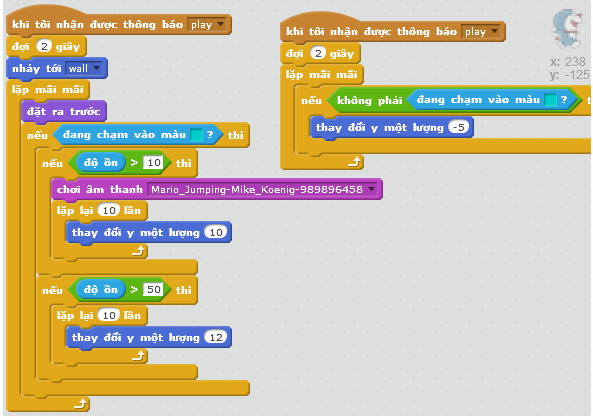This screenshot has height=418, width=593.
Task: Click the right lặp mãi mãi block
Action: pyautogui.click(x=322, y=74)
